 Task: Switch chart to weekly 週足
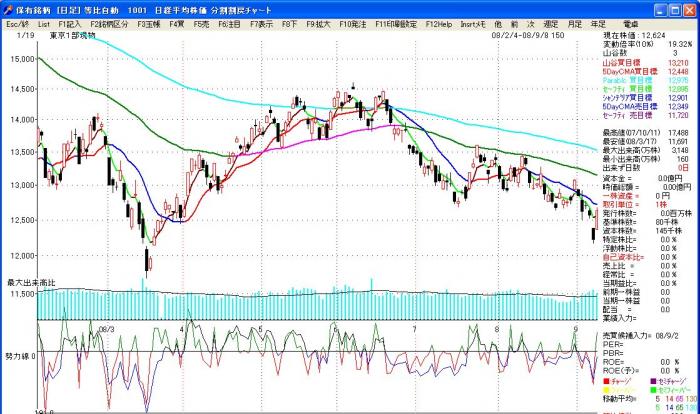550,25
